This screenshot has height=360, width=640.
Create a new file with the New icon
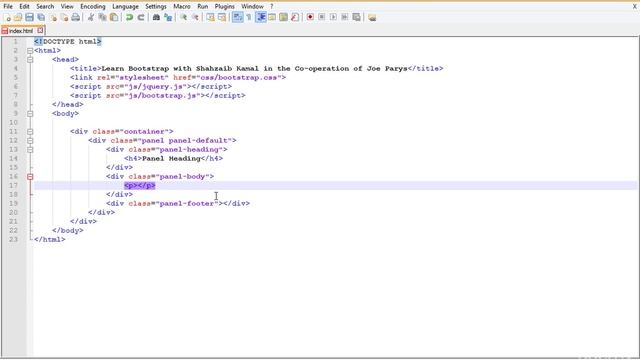(7, 17)
